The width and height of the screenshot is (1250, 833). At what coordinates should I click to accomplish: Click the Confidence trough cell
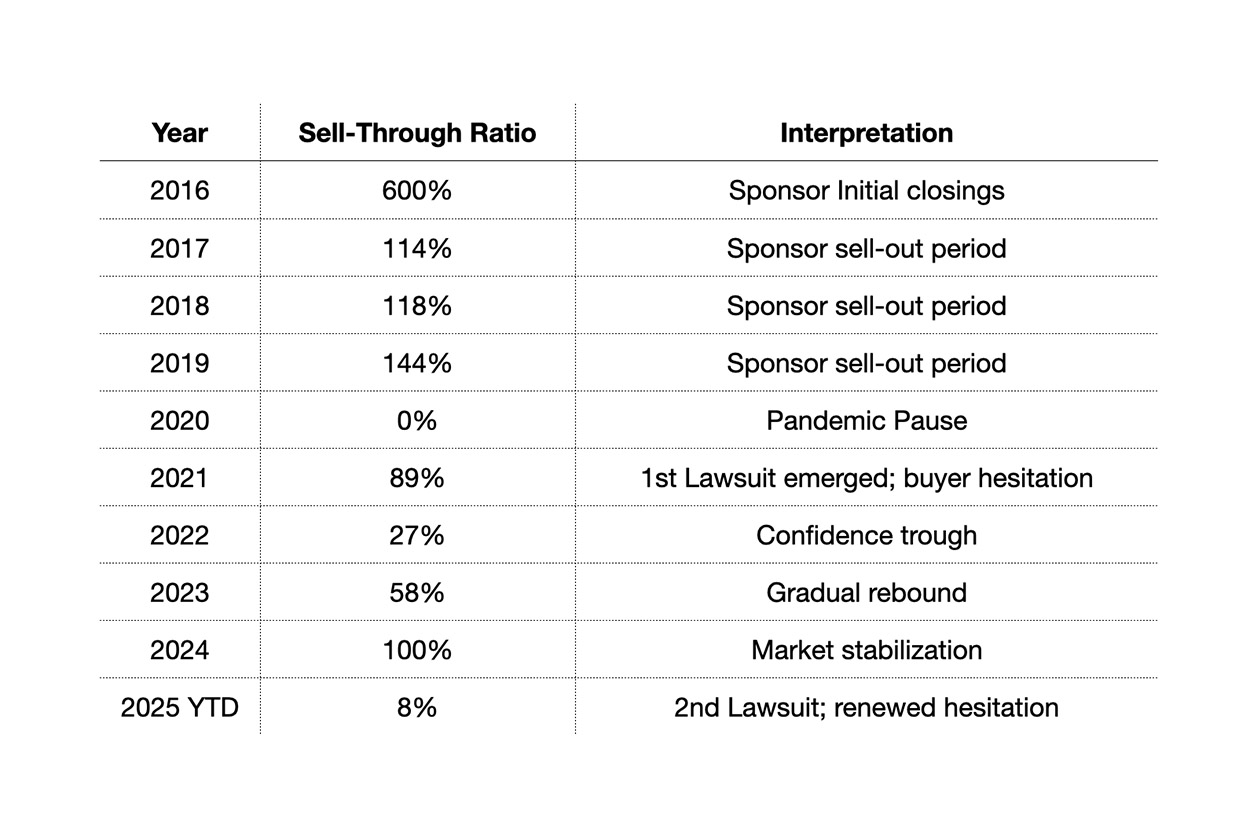(866, 535)
